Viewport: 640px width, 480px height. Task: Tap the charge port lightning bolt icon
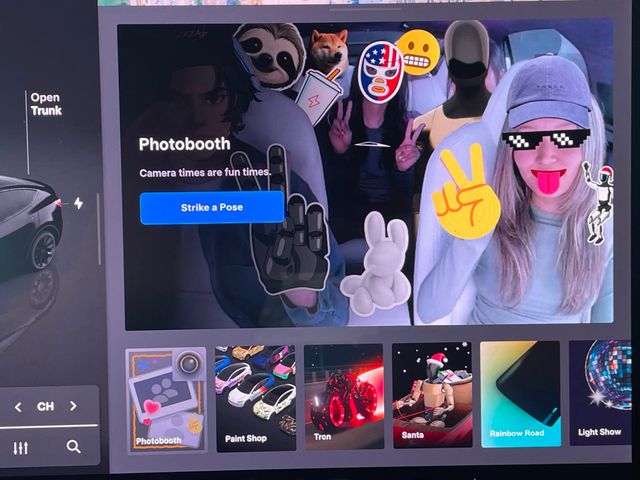coord(79,203)
